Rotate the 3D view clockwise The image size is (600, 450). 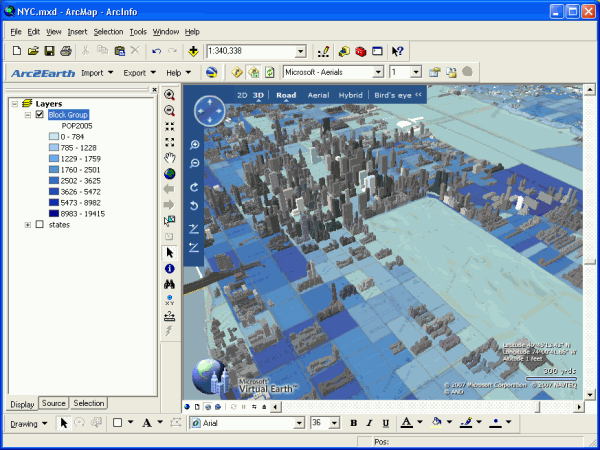[x=194, y=187]
